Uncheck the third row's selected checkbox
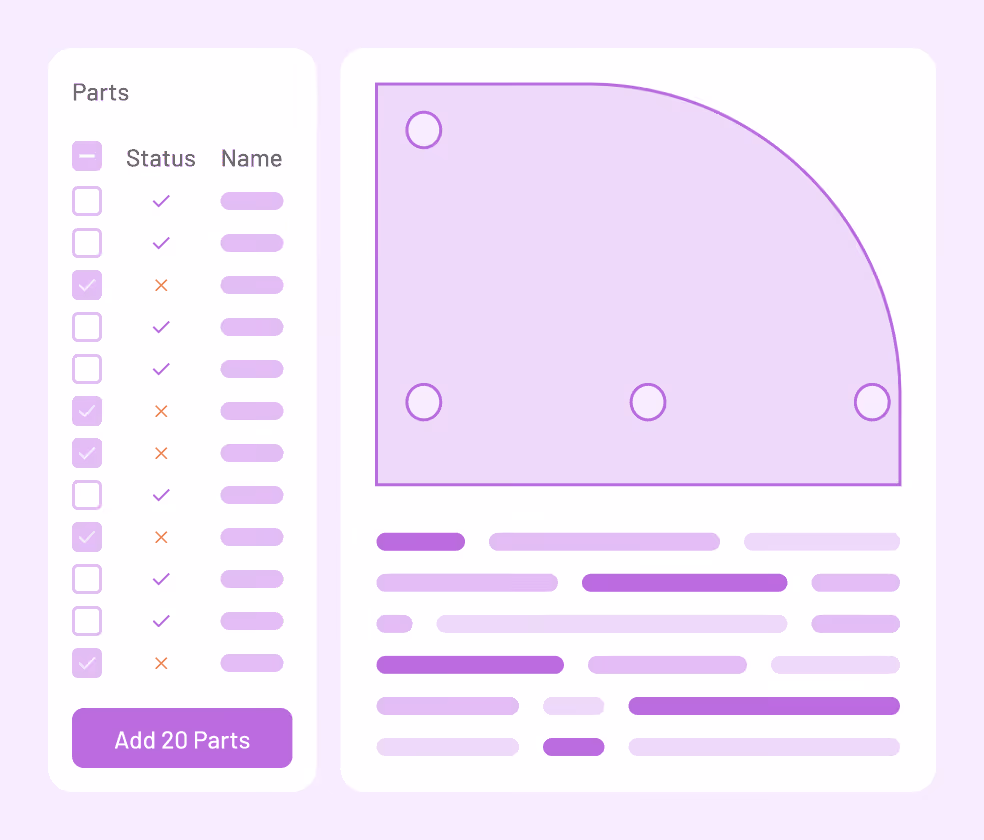Image resolution: width=984 pixels, height=840 pixels. click(87, 285)
